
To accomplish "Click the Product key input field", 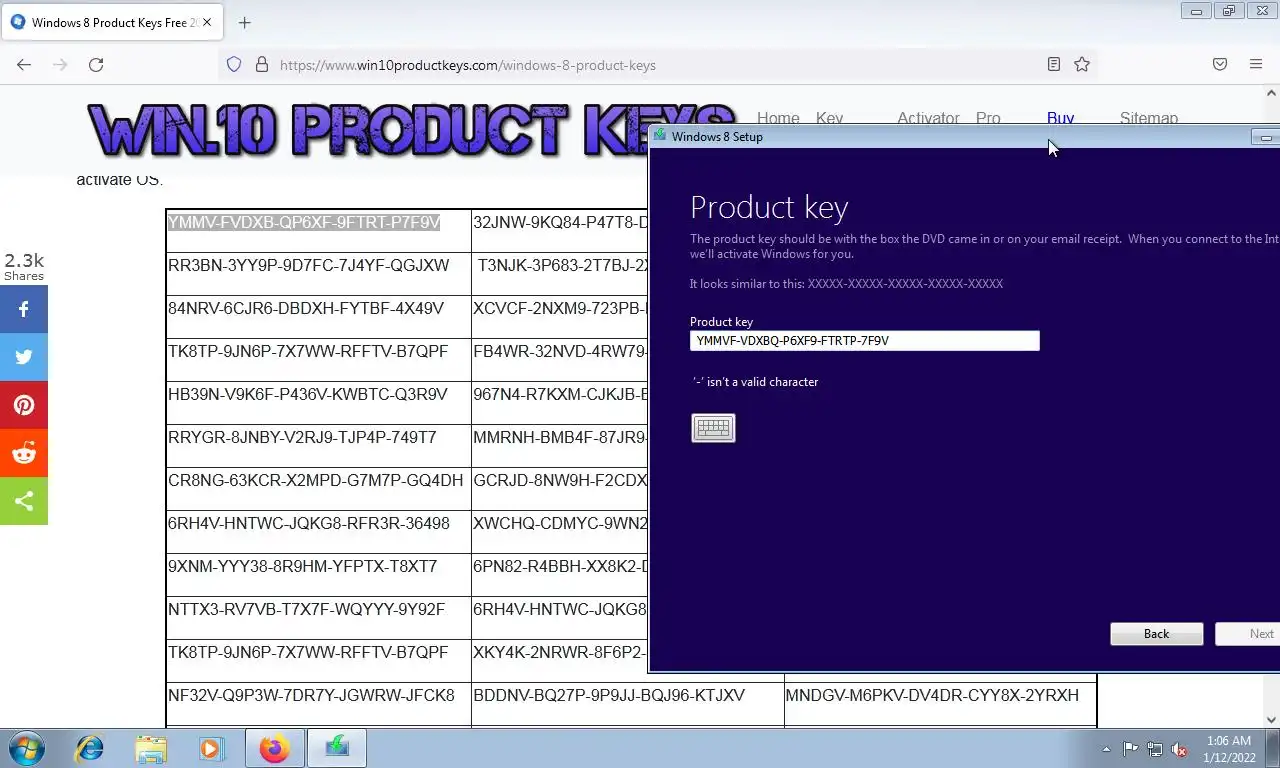I will point(865,341).
